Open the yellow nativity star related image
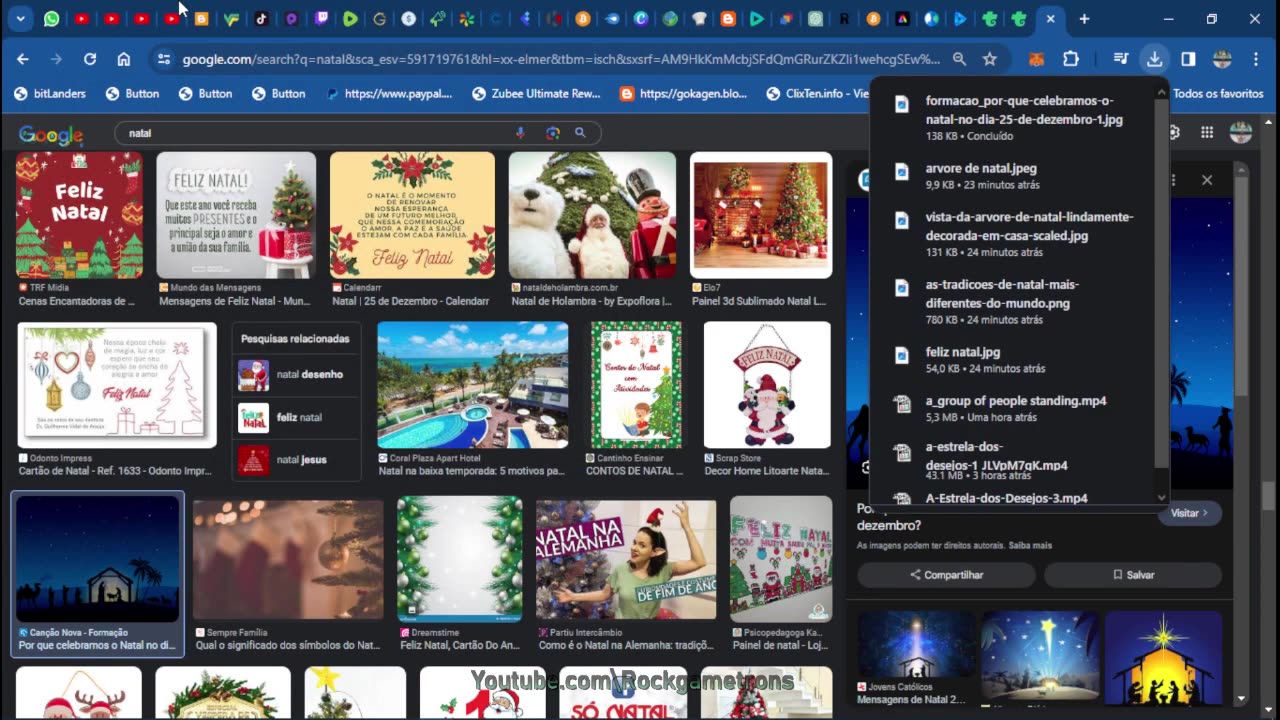Screen dimensions: 1280x720 coord(1163,658)
